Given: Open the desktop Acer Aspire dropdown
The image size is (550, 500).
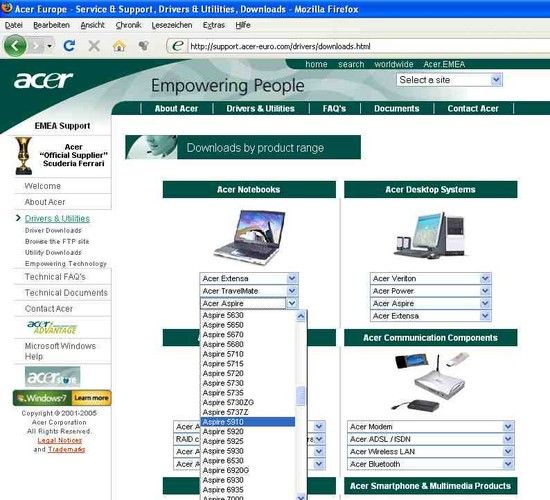Looking at the screenshot, I should click(431, 303).
